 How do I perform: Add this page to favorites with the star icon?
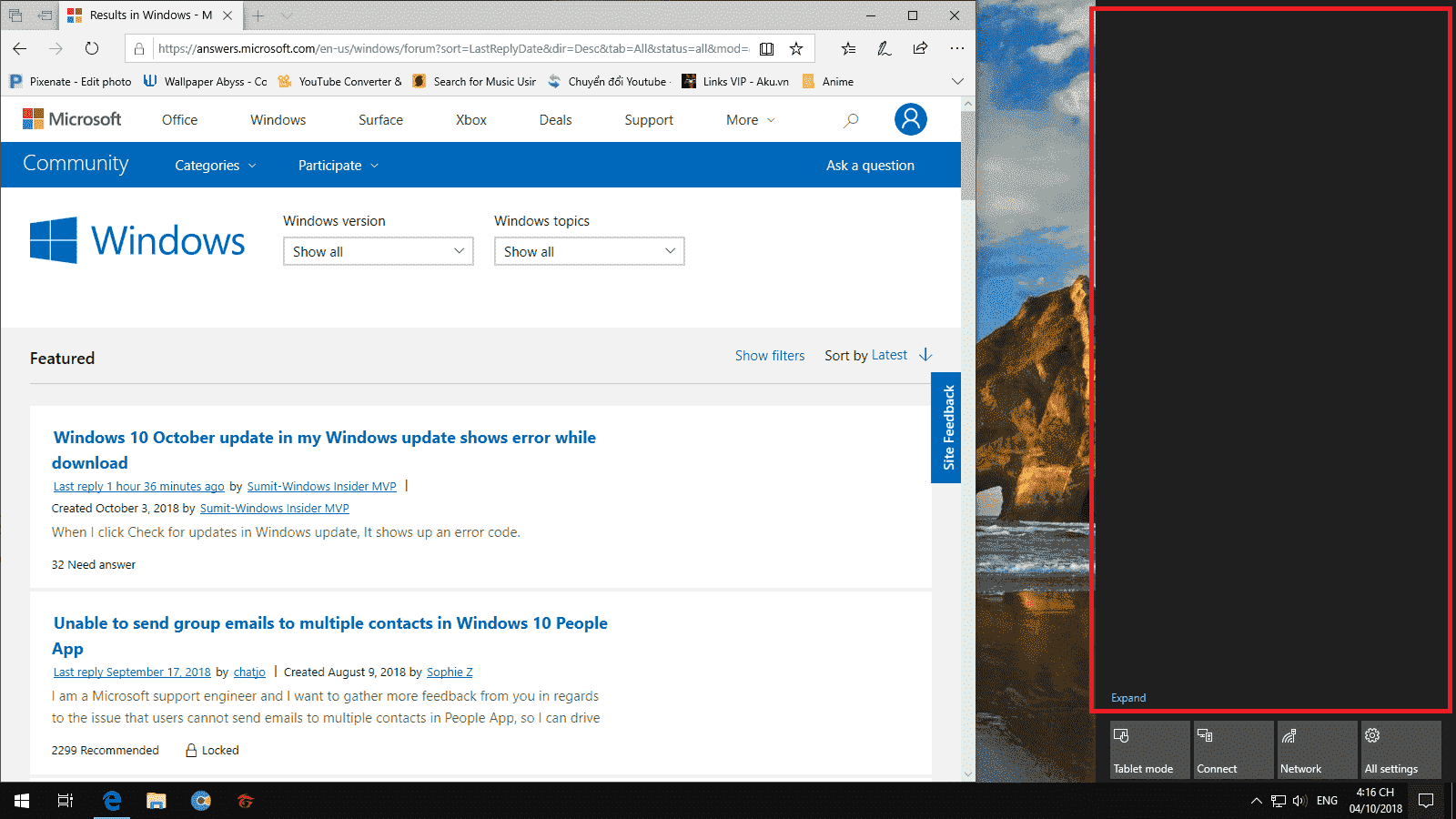pyautogui.click(x=796, y=48)
